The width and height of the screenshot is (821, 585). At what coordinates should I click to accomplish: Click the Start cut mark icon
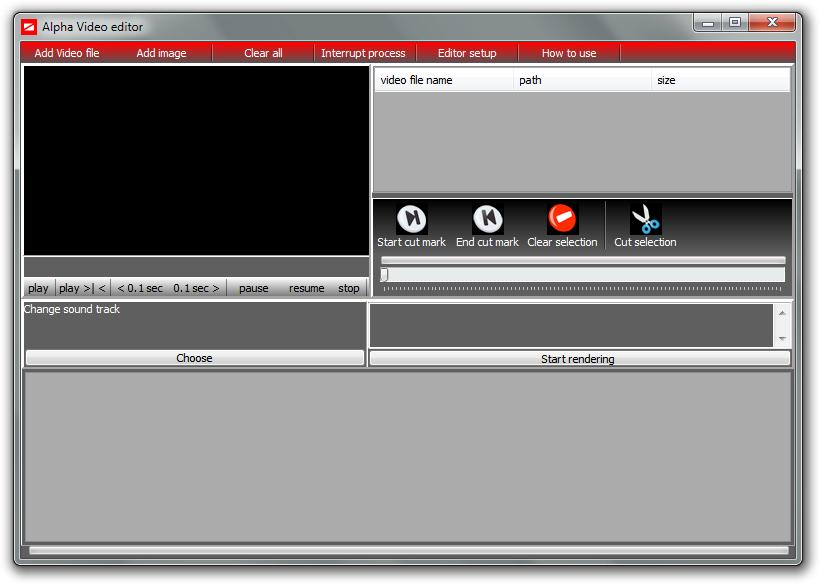[x=411, y=219]
